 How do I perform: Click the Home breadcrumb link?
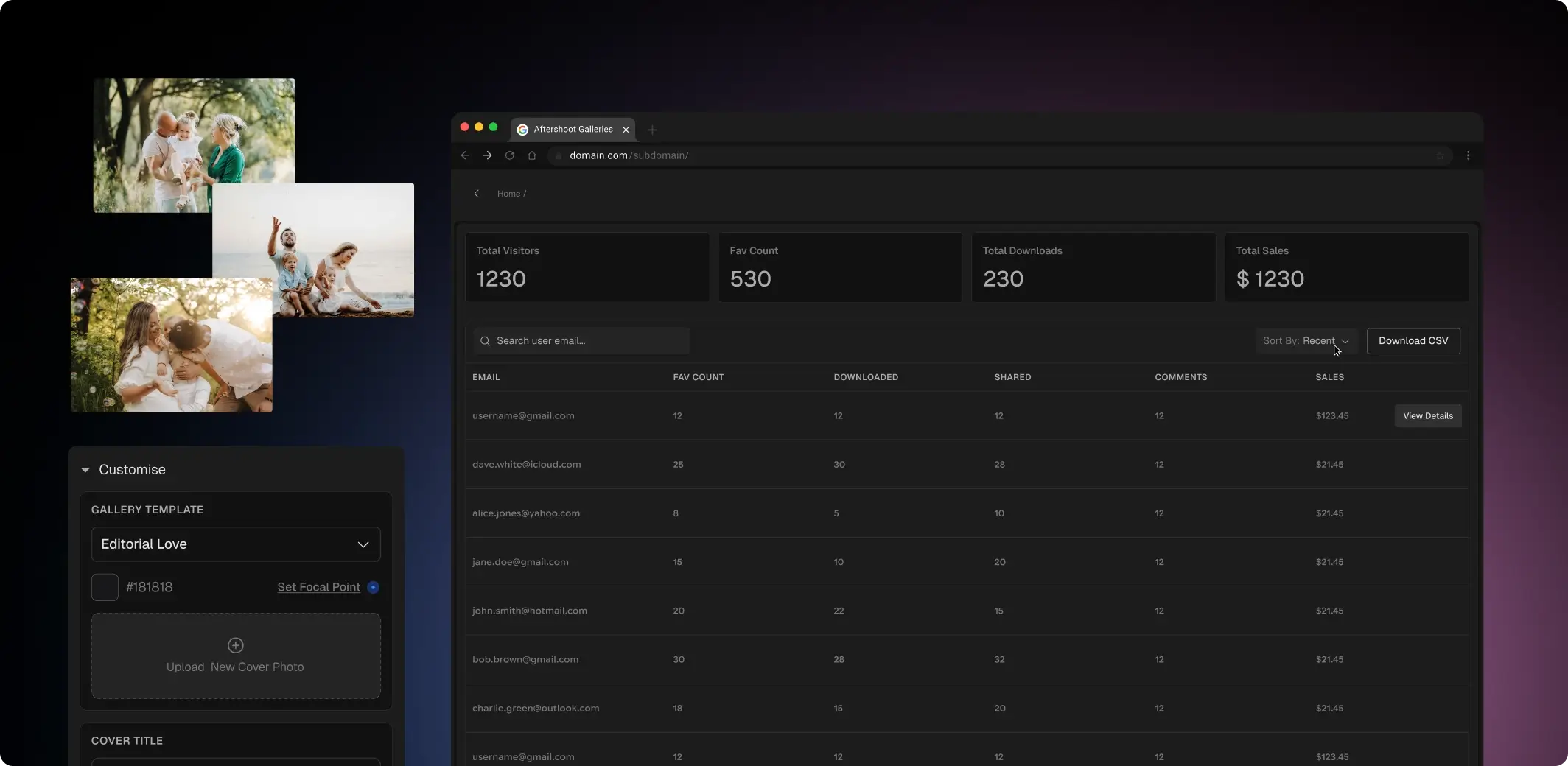coord(508,194)
